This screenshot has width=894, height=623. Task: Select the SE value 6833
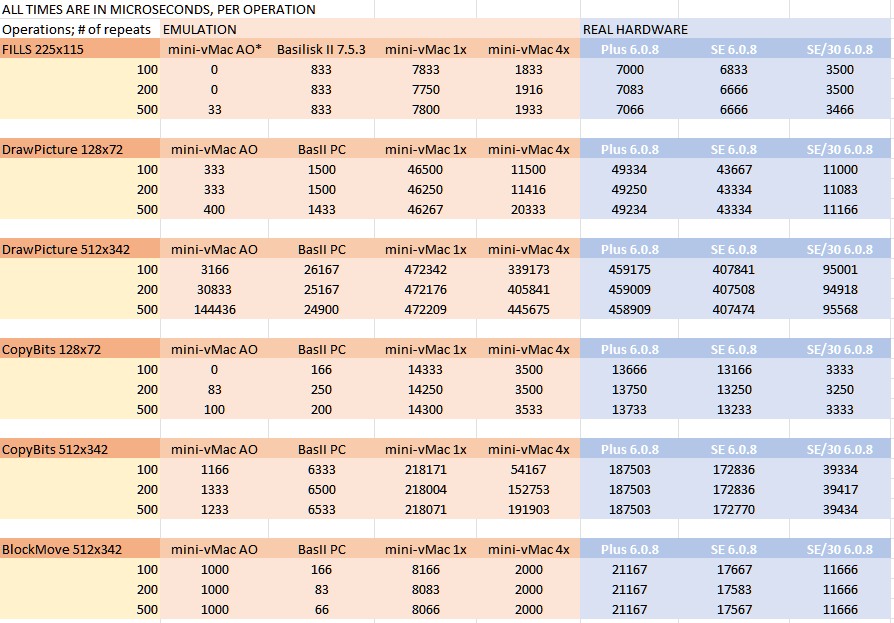tap(734, 70)
